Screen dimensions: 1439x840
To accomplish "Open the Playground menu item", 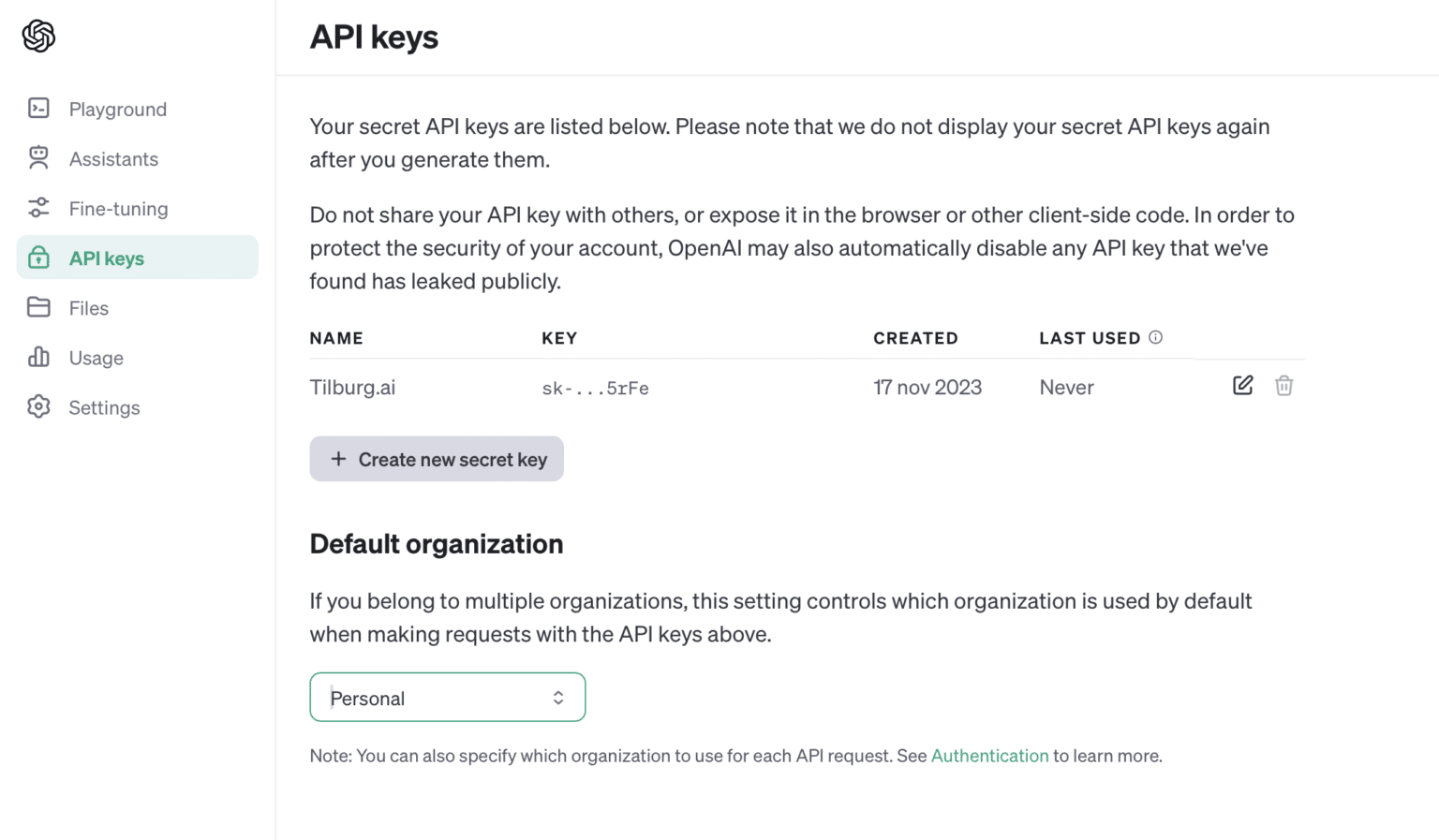I will (x=117, y=110).
